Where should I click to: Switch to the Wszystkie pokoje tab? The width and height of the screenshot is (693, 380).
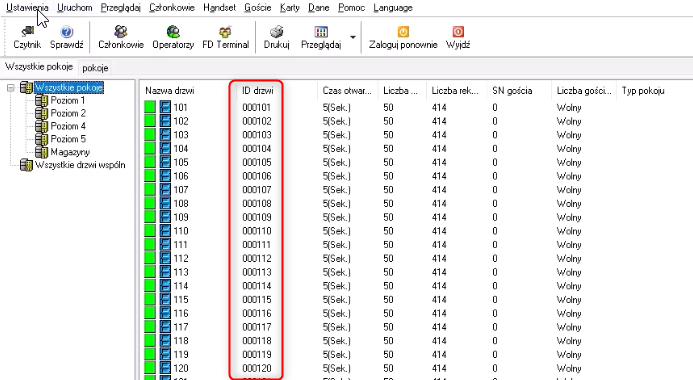point(39,67)
